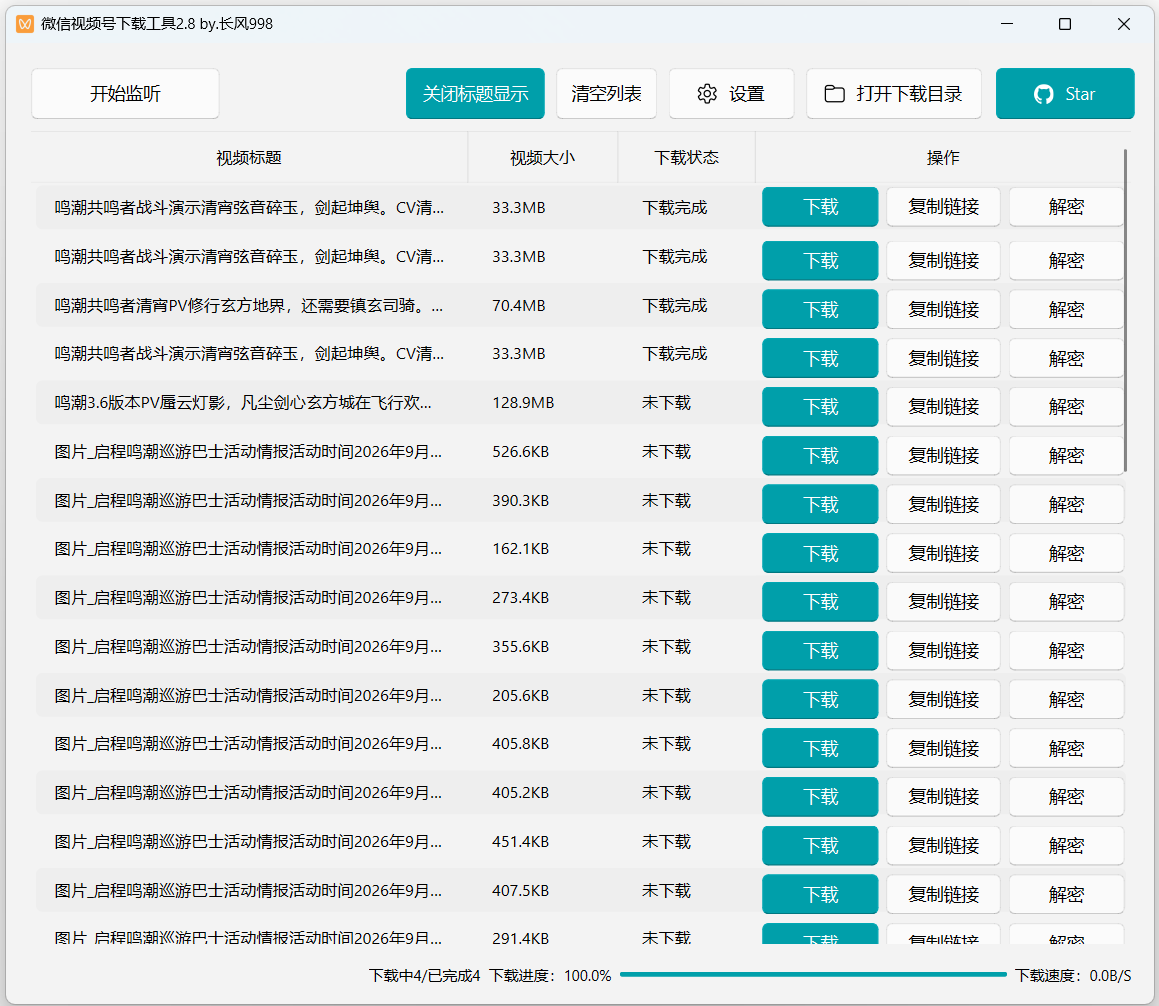Image resolution: width=1159 pixels, height=1006 pixels.
Task: Decrypt the 526.6KB item
Action: tap(1066, 455)
